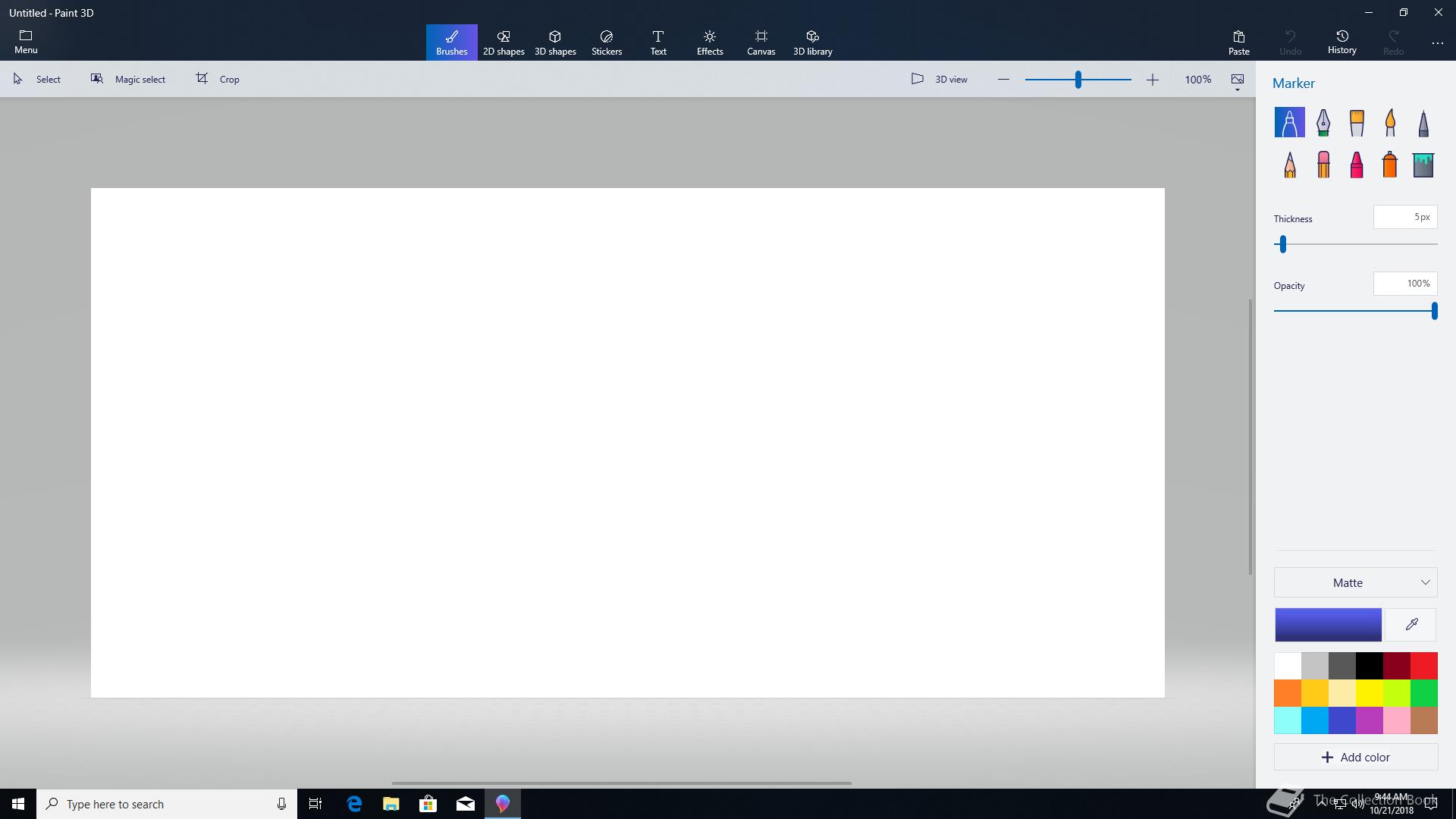1456x819 pixels.
Task: Open the view options dropdown
Action: [x=1238, y=81]
